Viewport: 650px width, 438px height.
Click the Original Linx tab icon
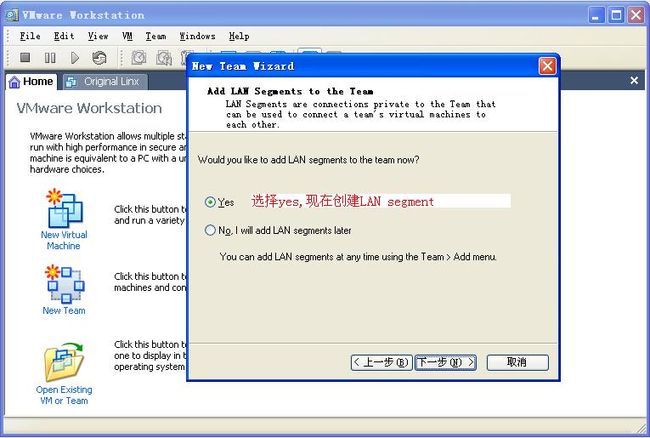pyautogui.click(x=71, y=82)
